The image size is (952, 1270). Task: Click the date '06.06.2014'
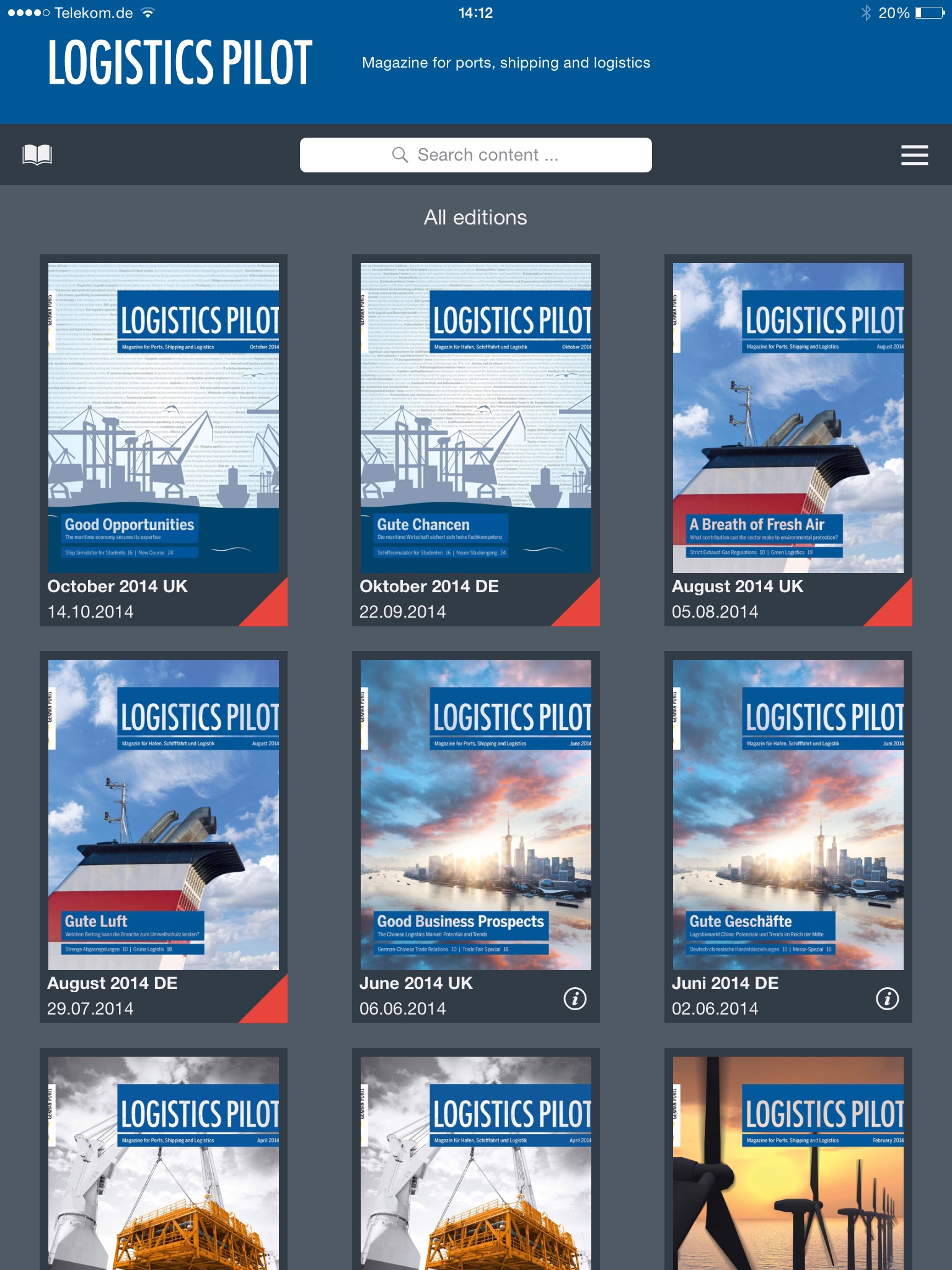403,1009
